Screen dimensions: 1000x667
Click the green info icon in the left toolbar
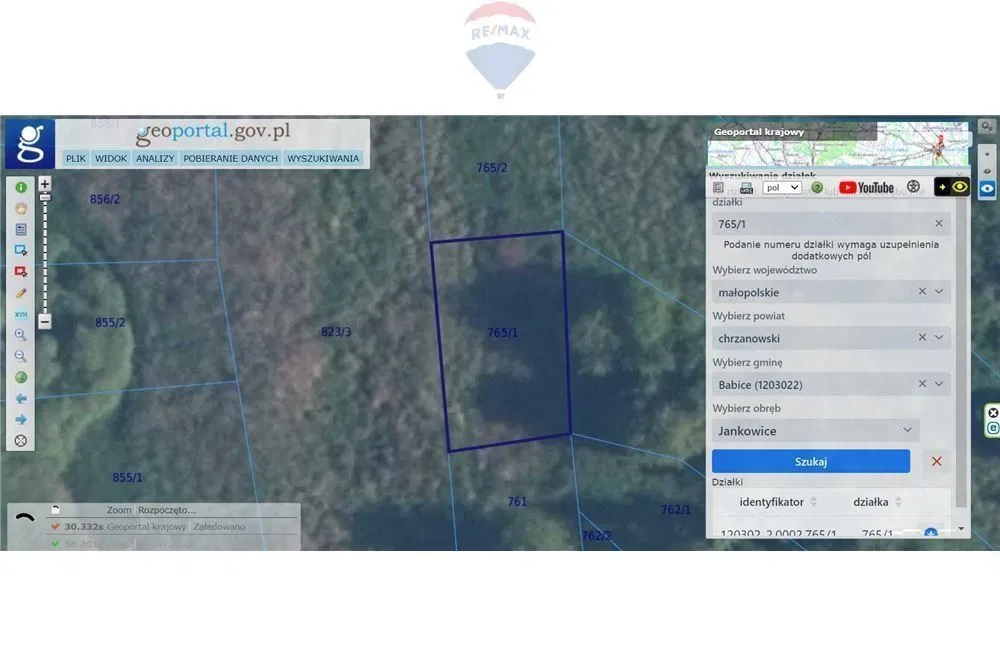(x=21, y=187)
